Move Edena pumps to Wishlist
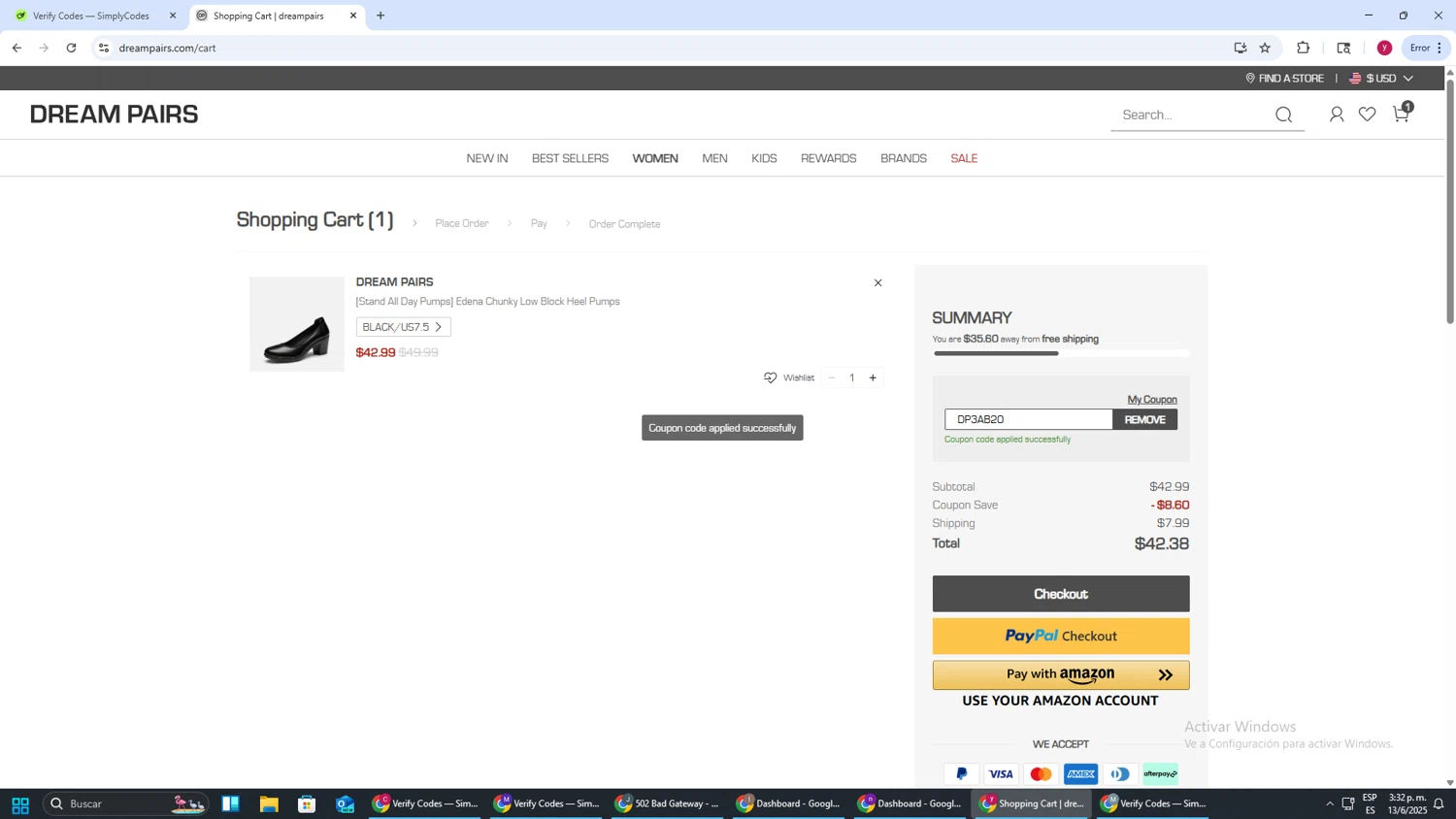 [789, 377]
